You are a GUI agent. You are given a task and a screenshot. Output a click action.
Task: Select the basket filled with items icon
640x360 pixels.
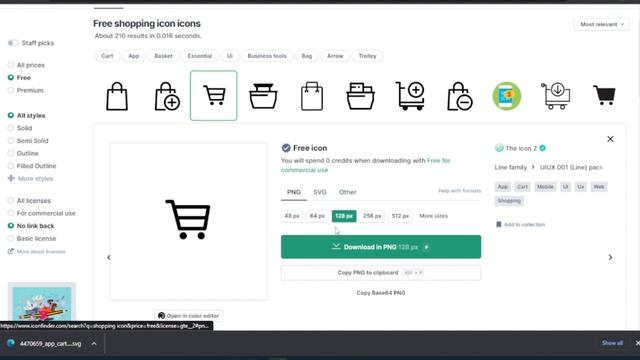click(360, 96)
